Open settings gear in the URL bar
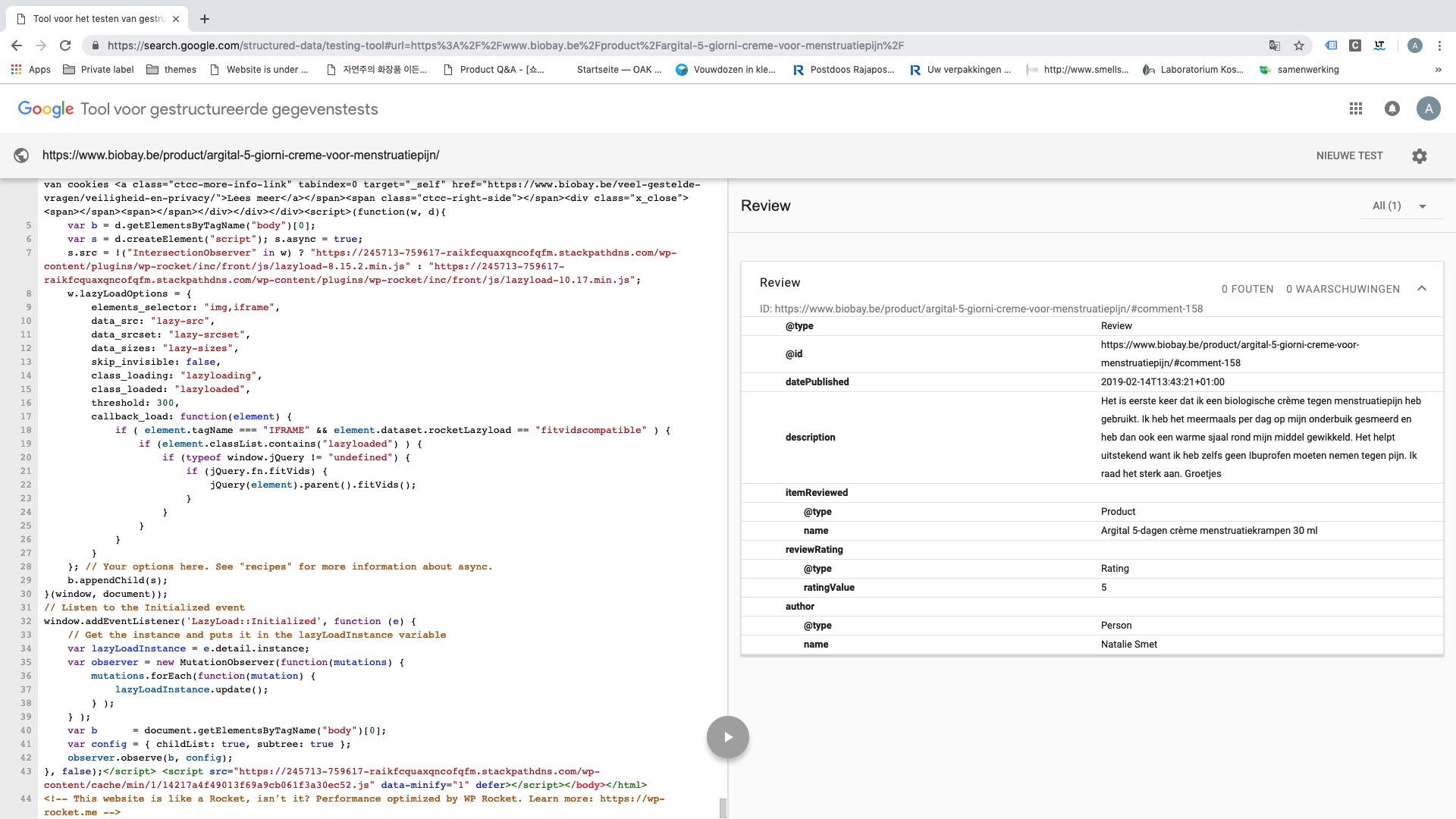The image size is (1456, 819). [x=1419, y=155]
